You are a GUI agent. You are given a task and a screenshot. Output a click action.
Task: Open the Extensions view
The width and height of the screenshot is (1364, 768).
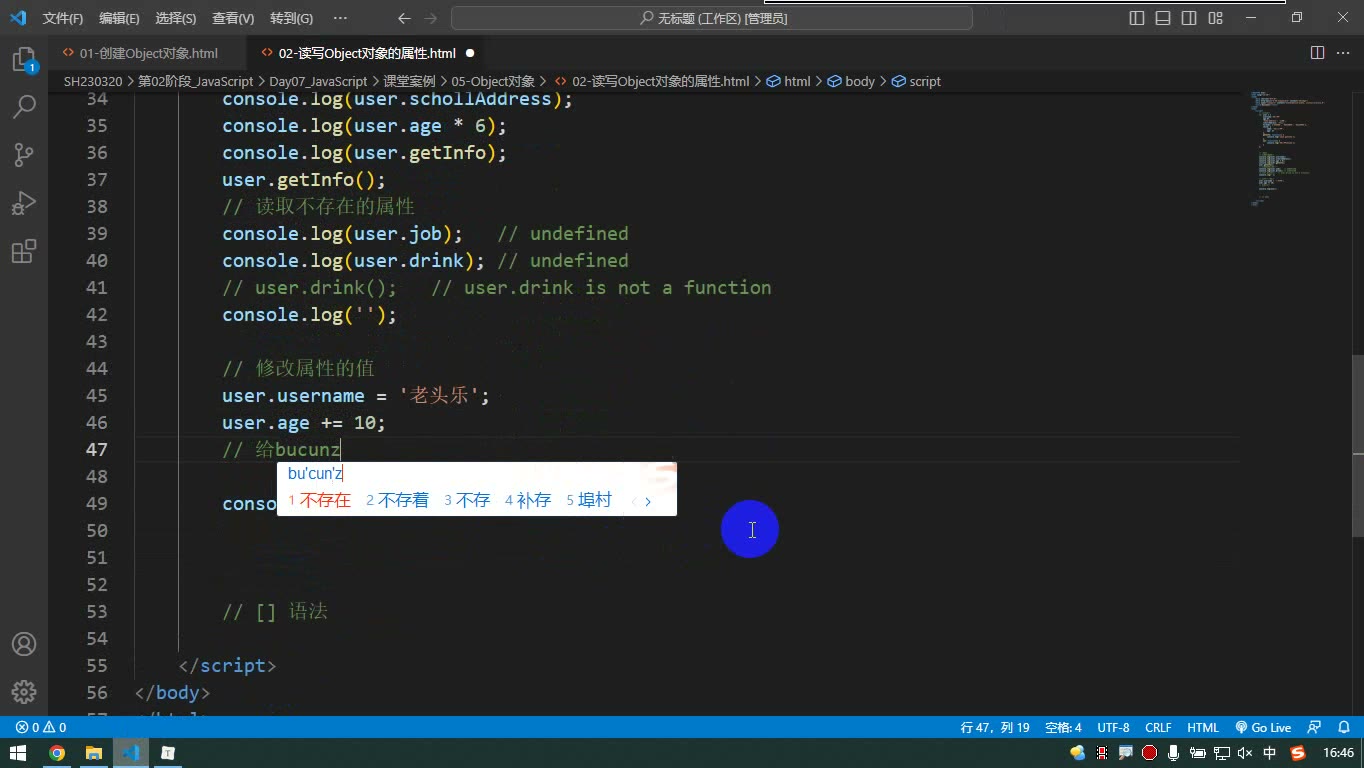(x=24, y=250)
